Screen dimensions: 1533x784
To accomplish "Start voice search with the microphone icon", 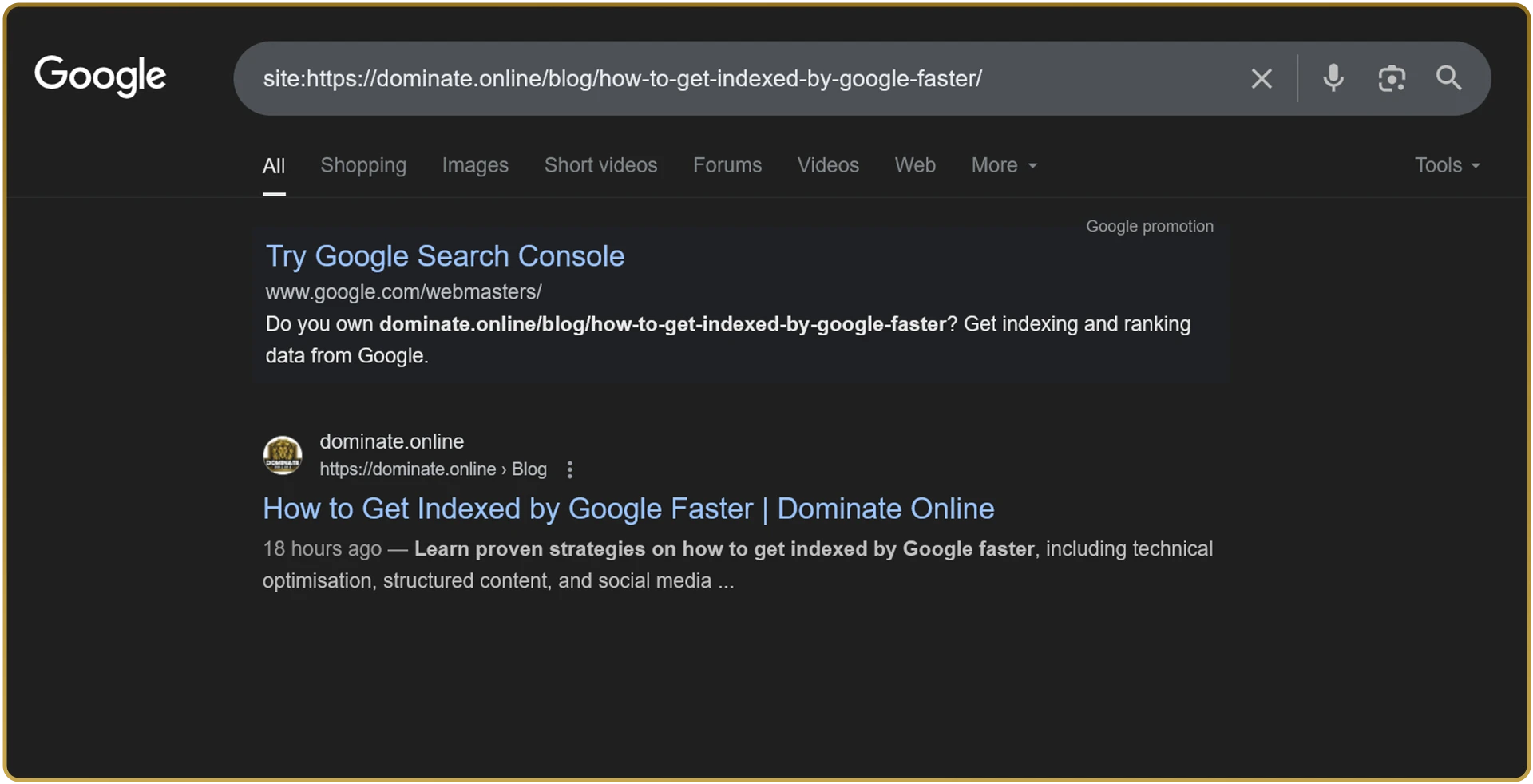I will (x=1333, y=78).
